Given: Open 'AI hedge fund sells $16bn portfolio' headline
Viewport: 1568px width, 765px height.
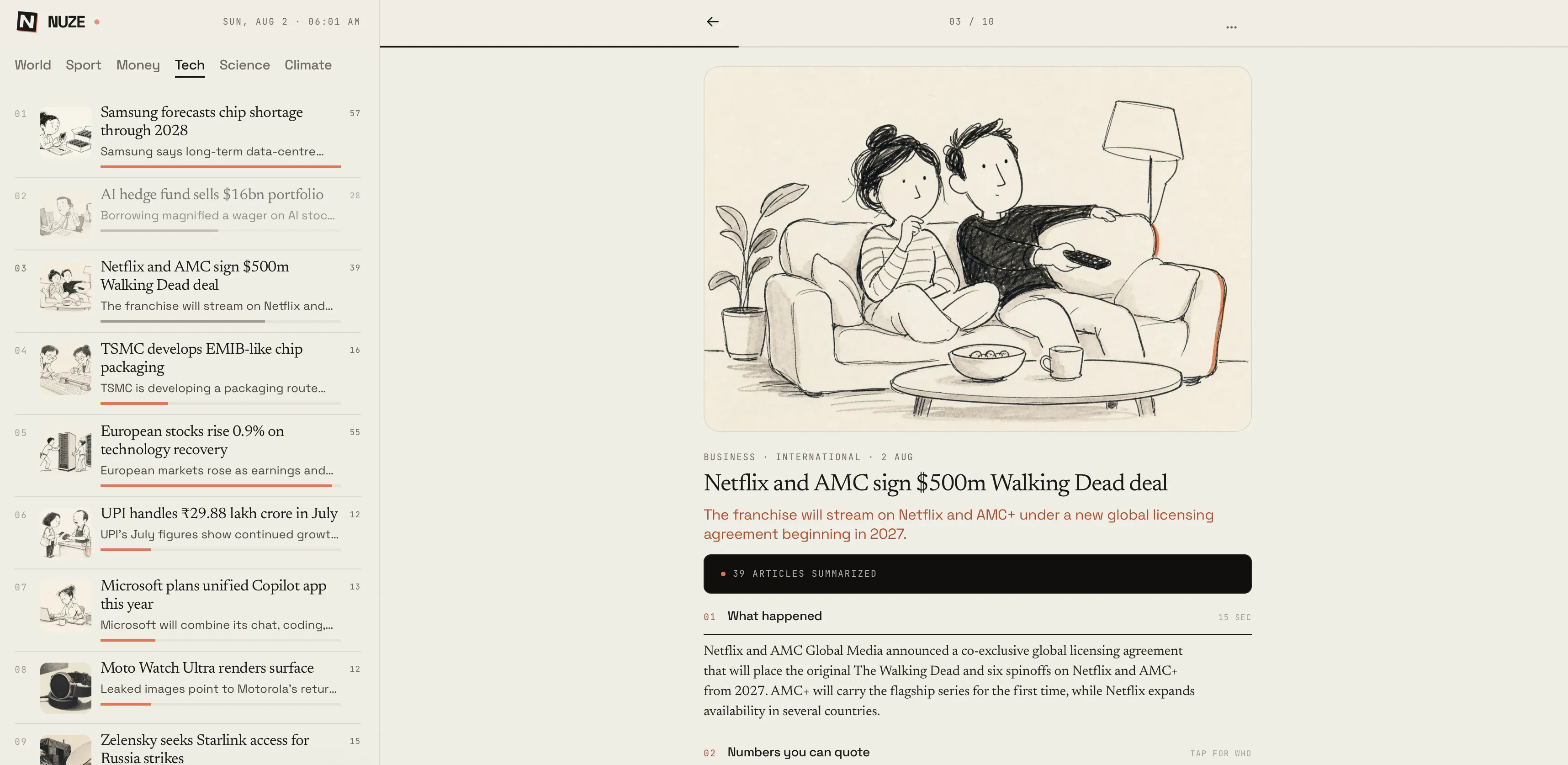Looking at the screenshot, I should tap(212, 194).
